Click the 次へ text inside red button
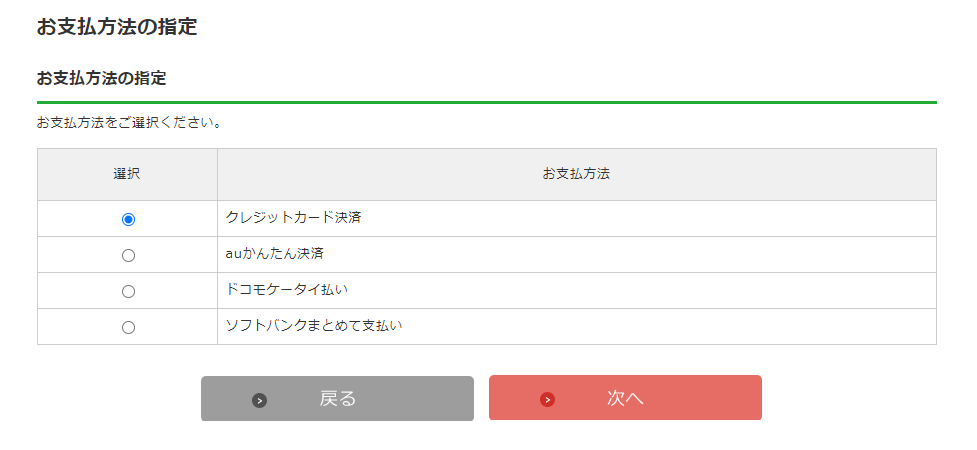 click(x=625, y=398)
